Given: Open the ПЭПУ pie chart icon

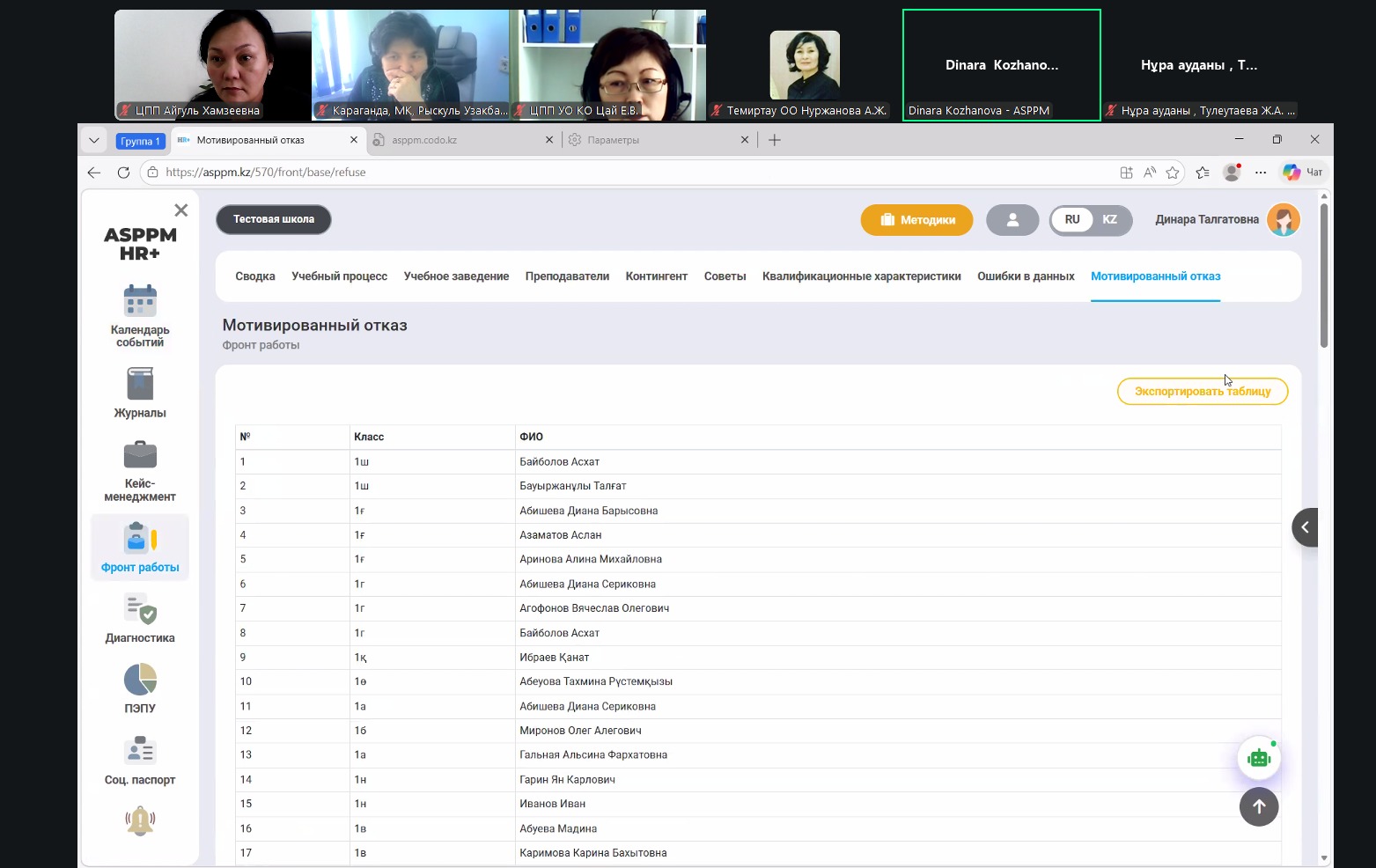Looking at the screenshot, I should (140, 680).
